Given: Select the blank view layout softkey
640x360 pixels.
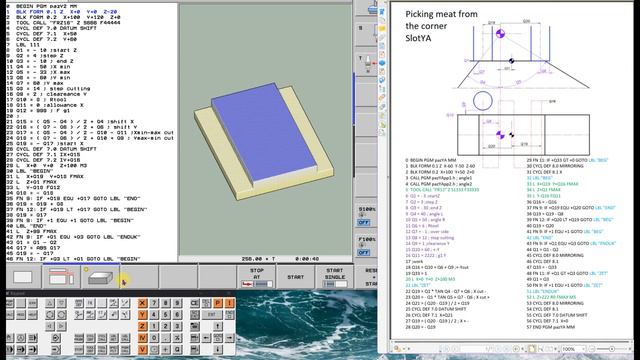Looking at the screenshot, I should (x=22, y=277).
